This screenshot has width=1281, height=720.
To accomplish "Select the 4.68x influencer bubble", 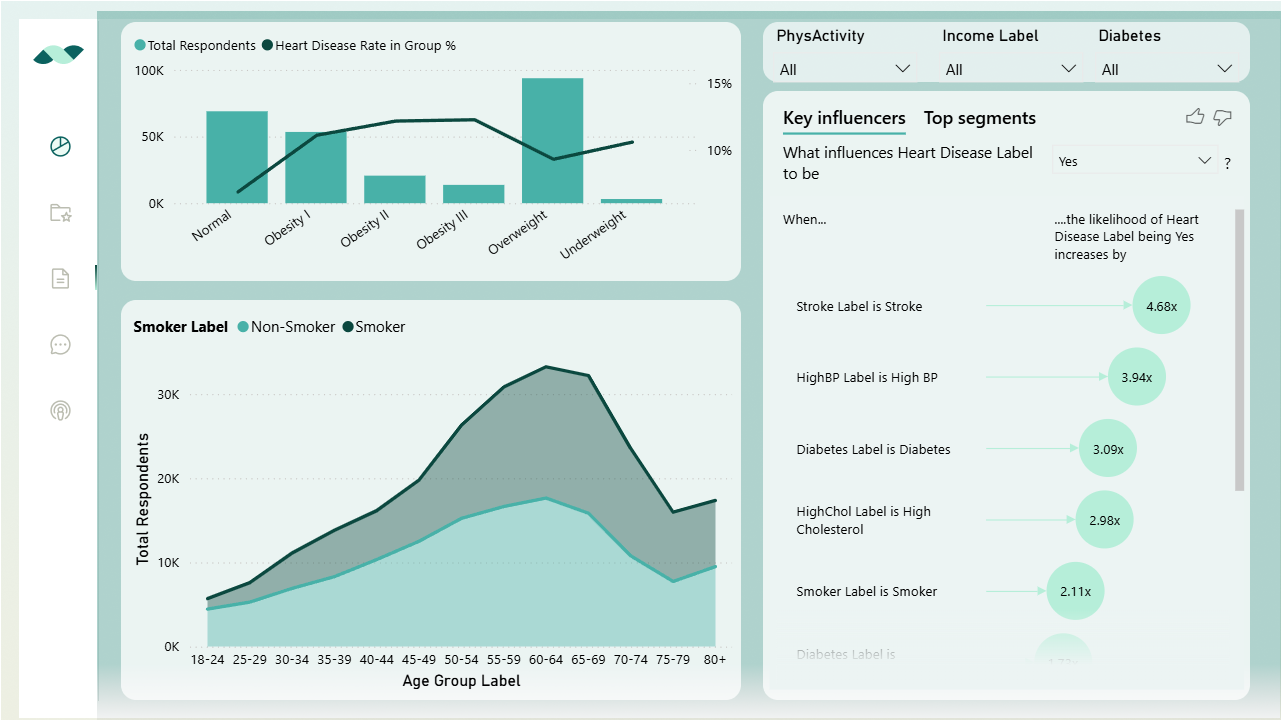I will point(1162,306).
